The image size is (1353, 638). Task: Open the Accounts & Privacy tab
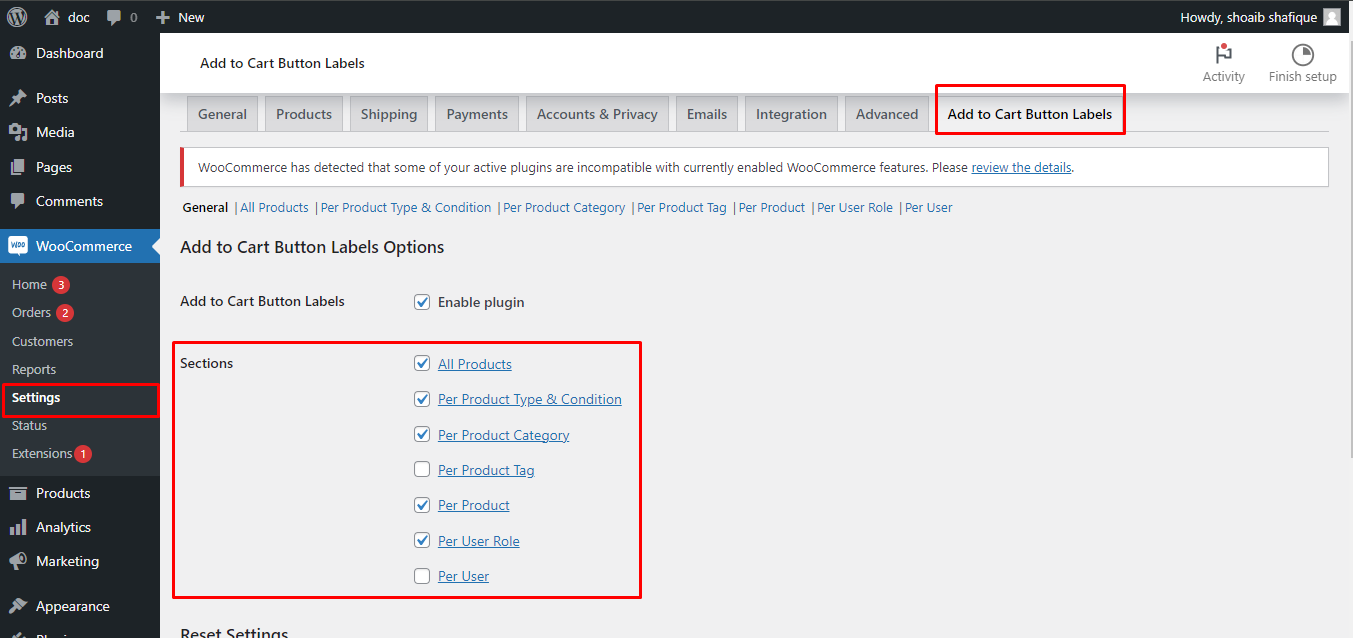click(597, 114)
